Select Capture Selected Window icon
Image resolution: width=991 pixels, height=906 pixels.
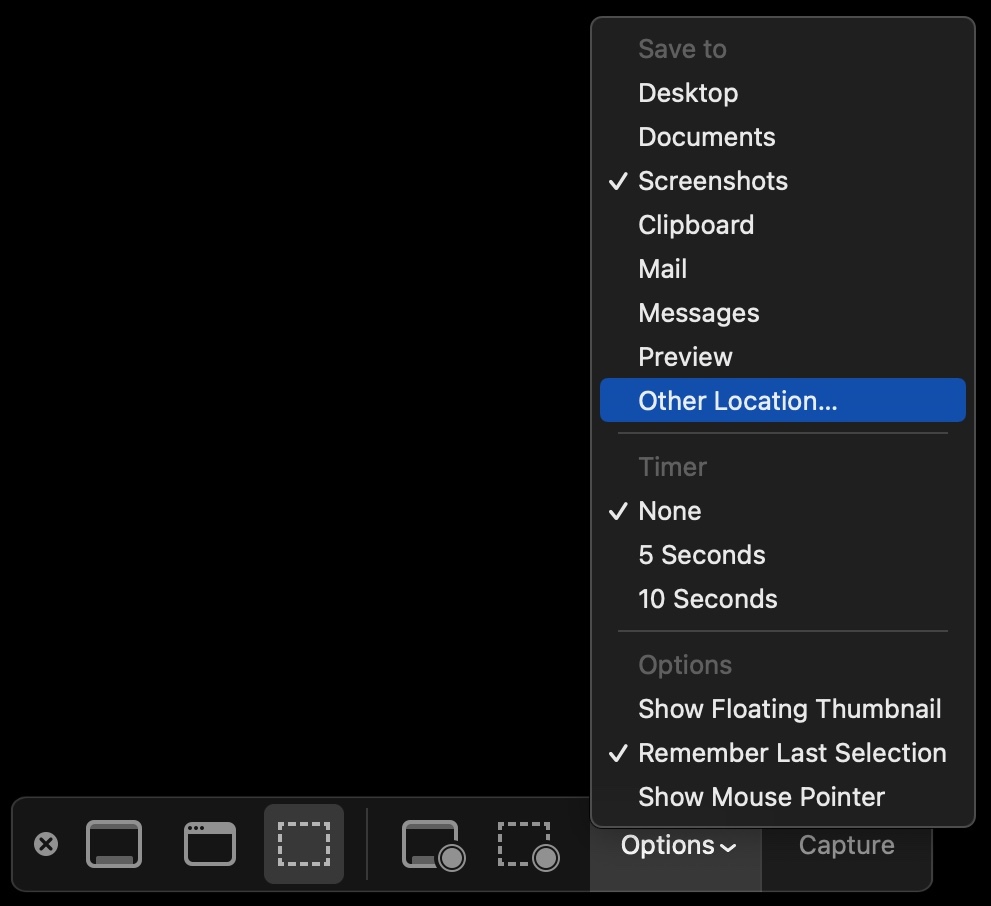(210, 845)
